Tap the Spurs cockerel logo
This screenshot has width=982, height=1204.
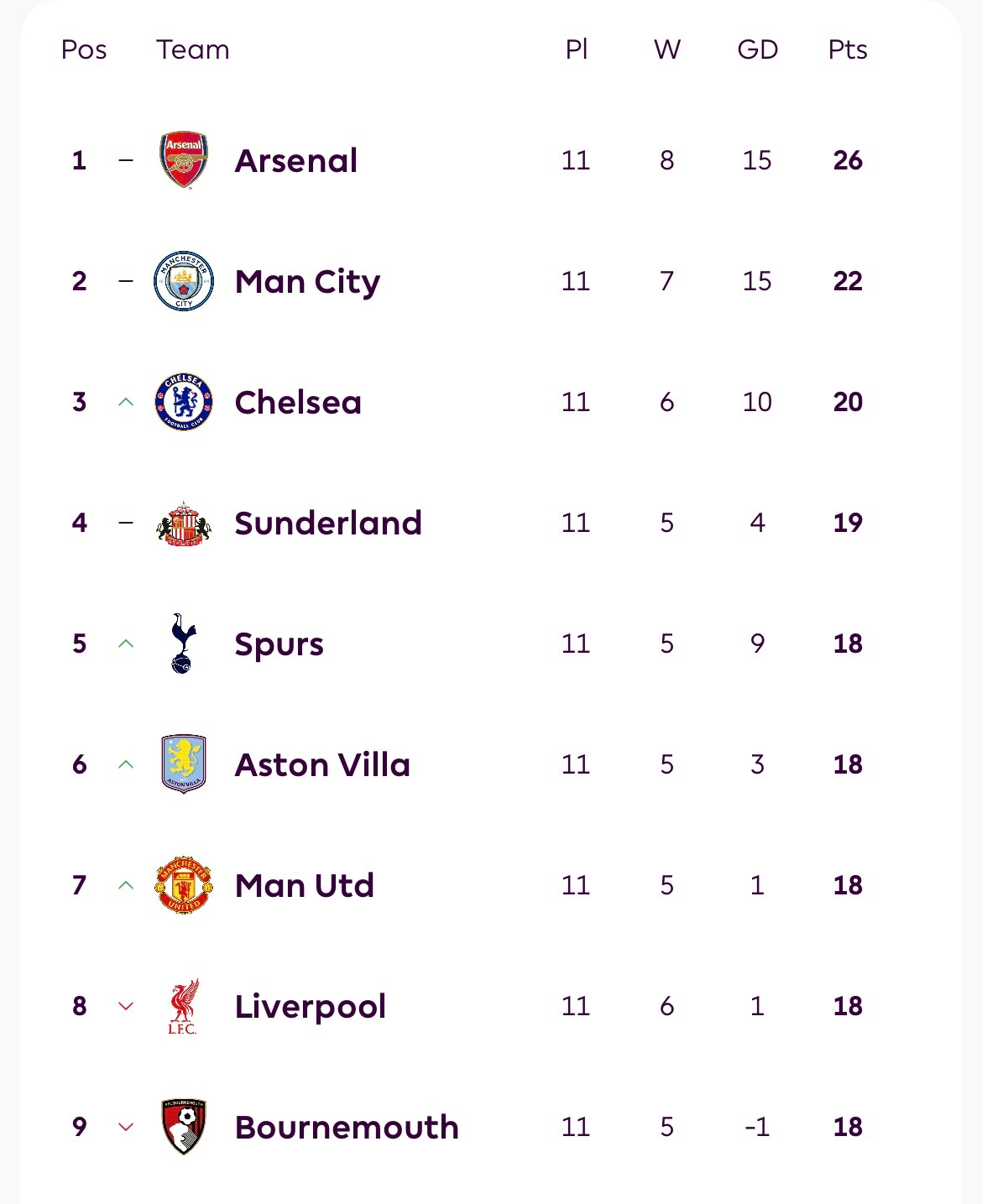183,644
